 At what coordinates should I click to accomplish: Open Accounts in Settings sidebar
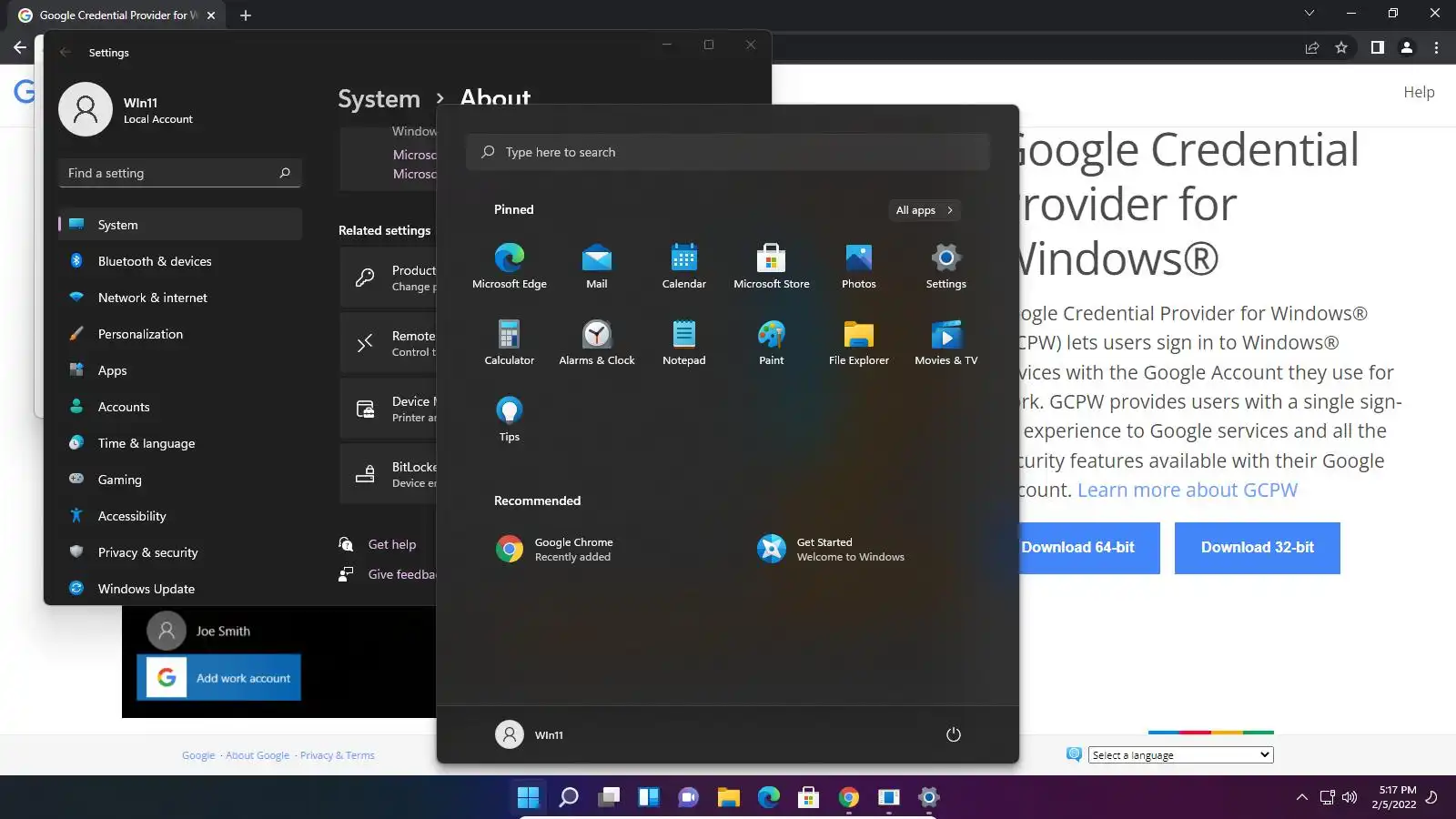180,407
